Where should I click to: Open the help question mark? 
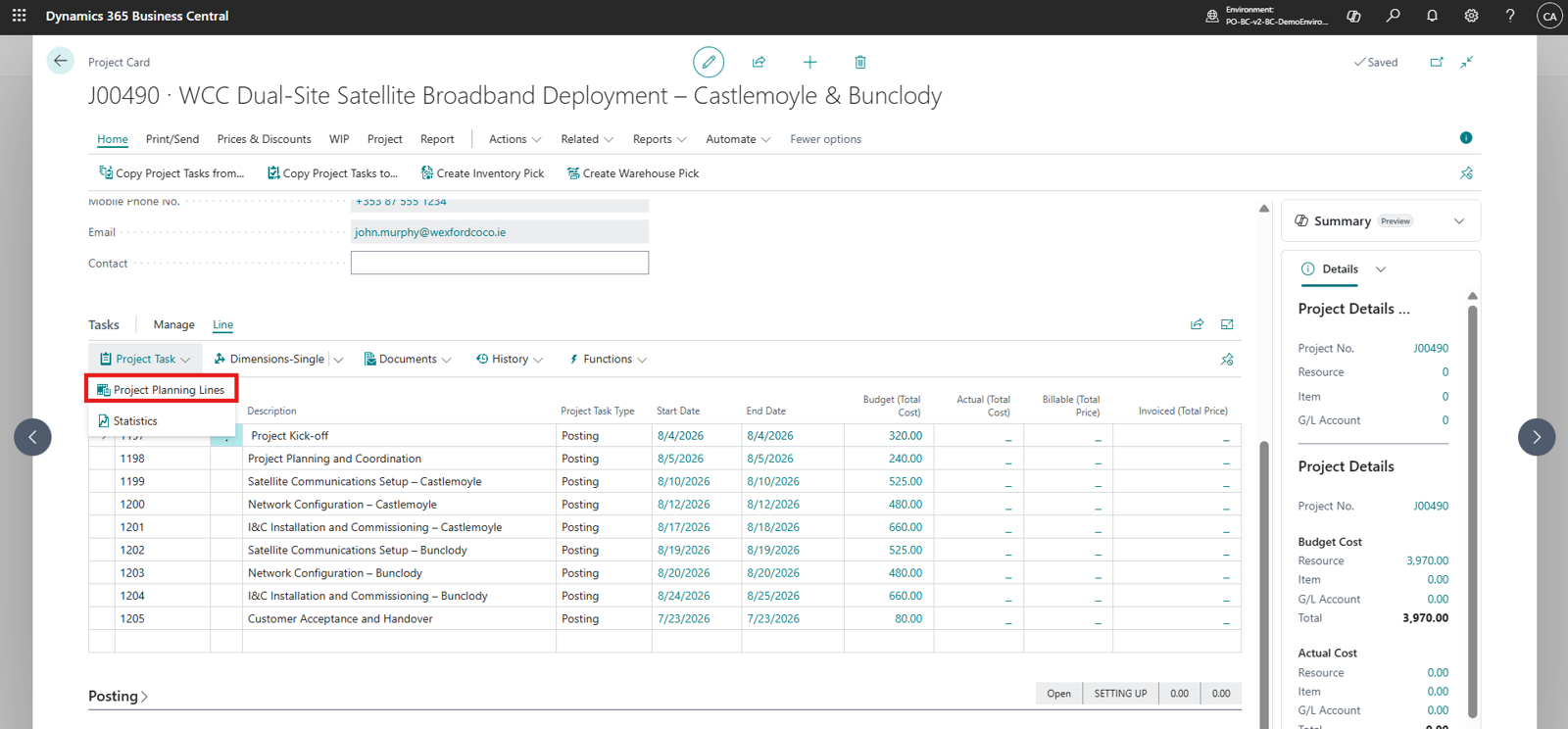coord(1510,16)
